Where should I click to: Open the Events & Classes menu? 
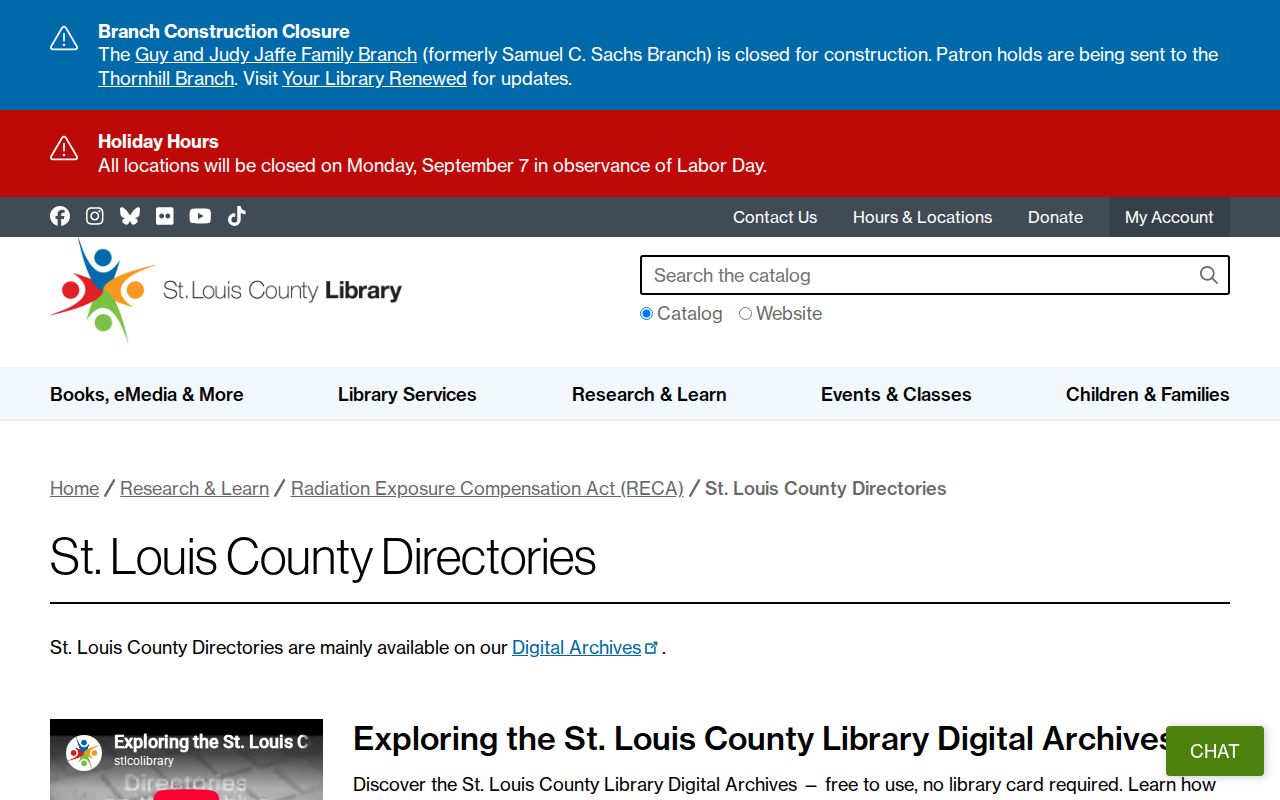point(896,394)
